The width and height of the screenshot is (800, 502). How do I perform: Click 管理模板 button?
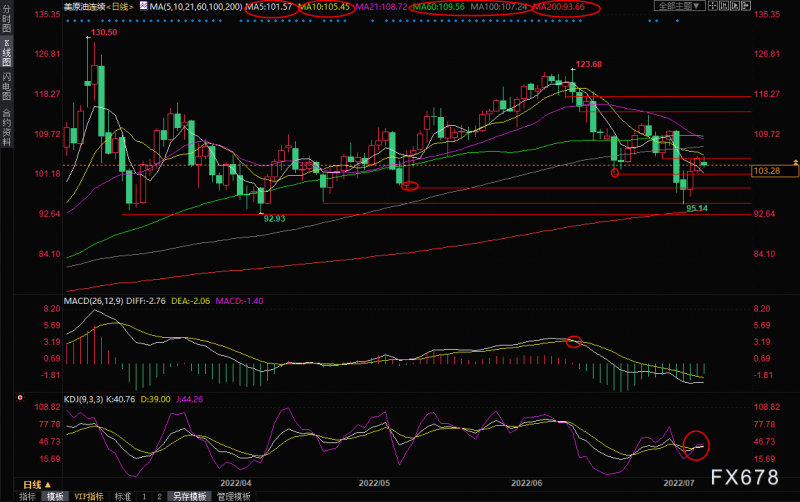pyautogui.click(x=234, y=496)
